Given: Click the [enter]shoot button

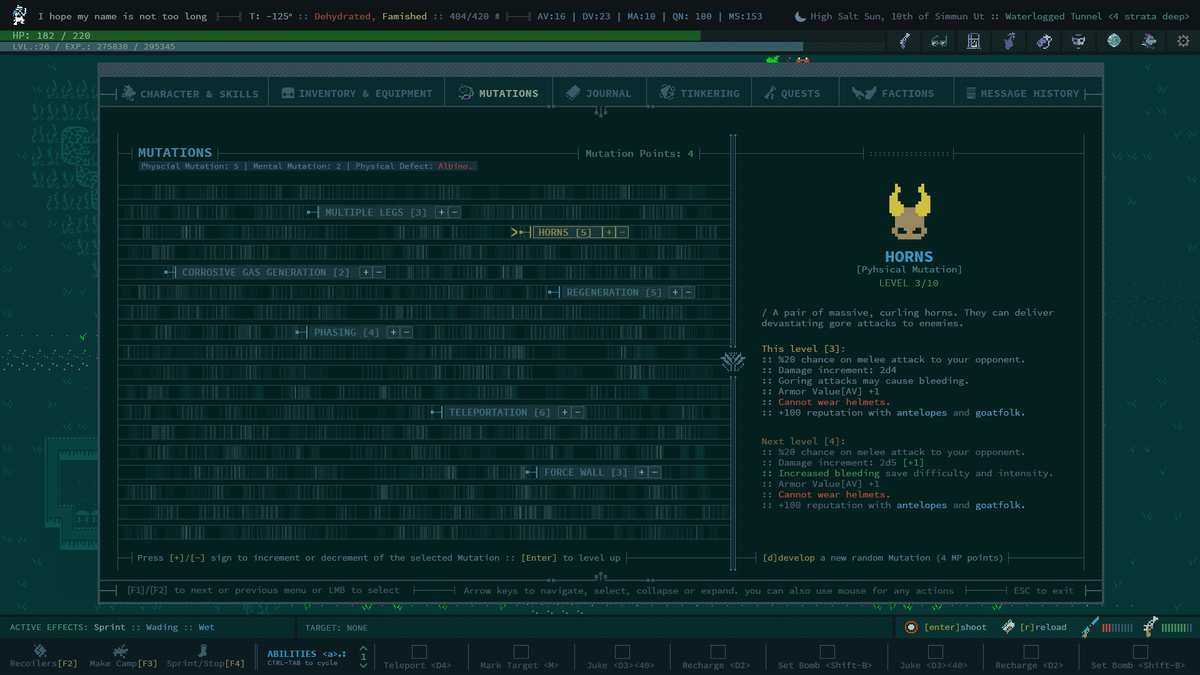Looking at the screenshot, I should 955,627.
